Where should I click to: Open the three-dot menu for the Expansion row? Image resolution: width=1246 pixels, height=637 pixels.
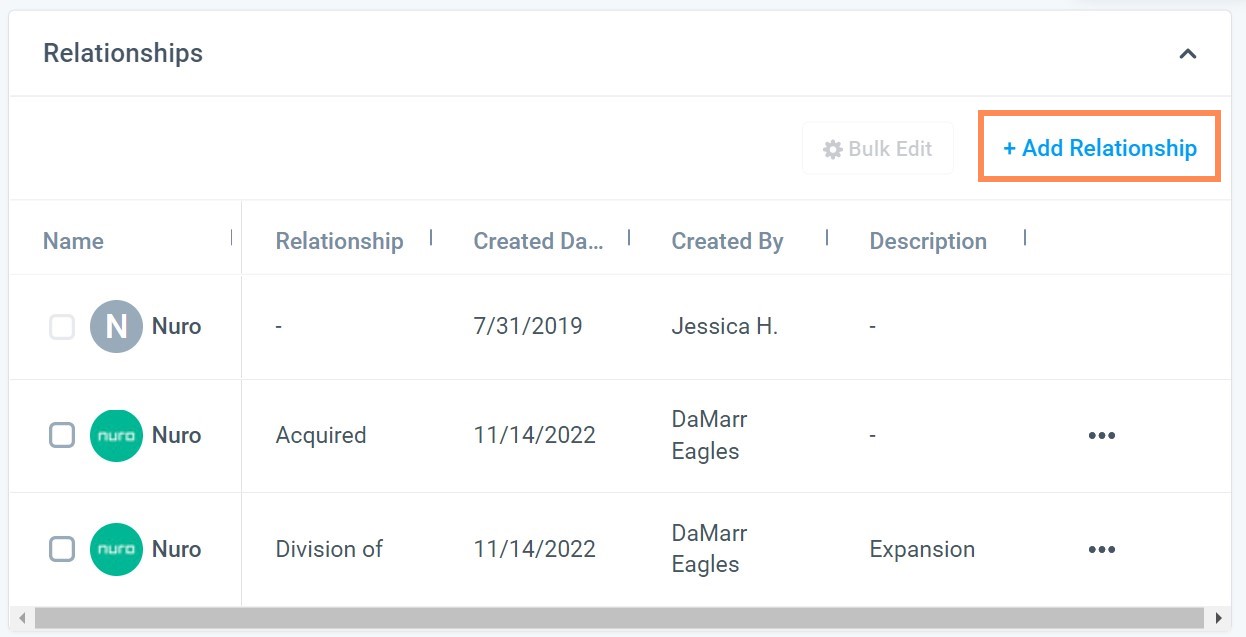[1101, 549]
